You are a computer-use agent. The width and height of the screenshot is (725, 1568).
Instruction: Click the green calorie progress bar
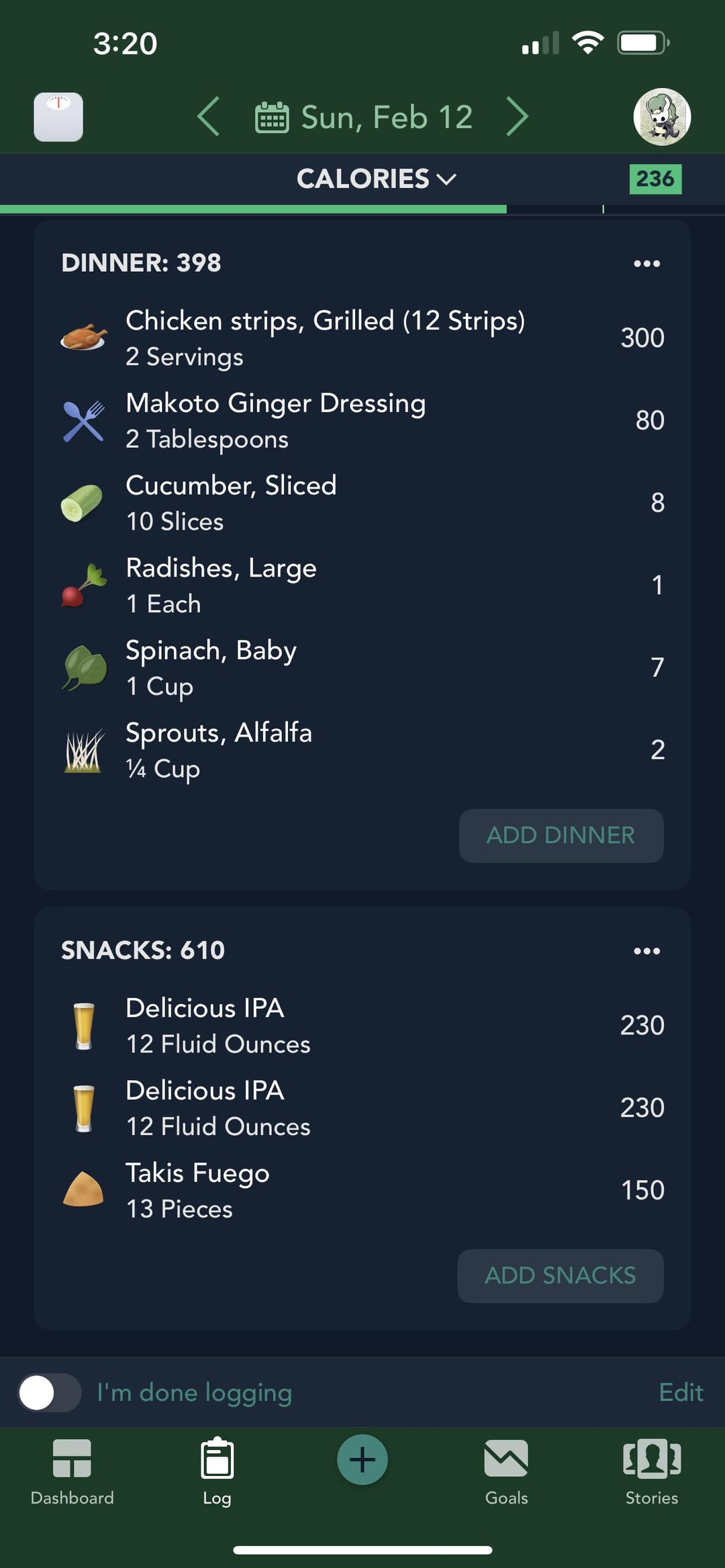[253, 209]
